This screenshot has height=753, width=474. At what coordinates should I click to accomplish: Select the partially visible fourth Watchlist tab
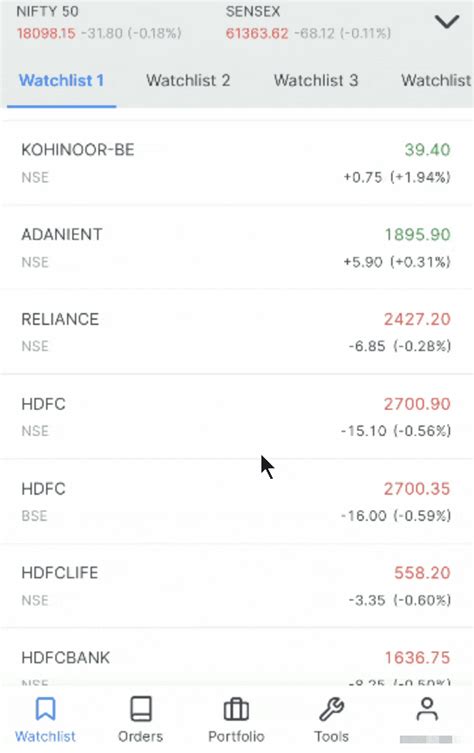(x=437, y=80)
